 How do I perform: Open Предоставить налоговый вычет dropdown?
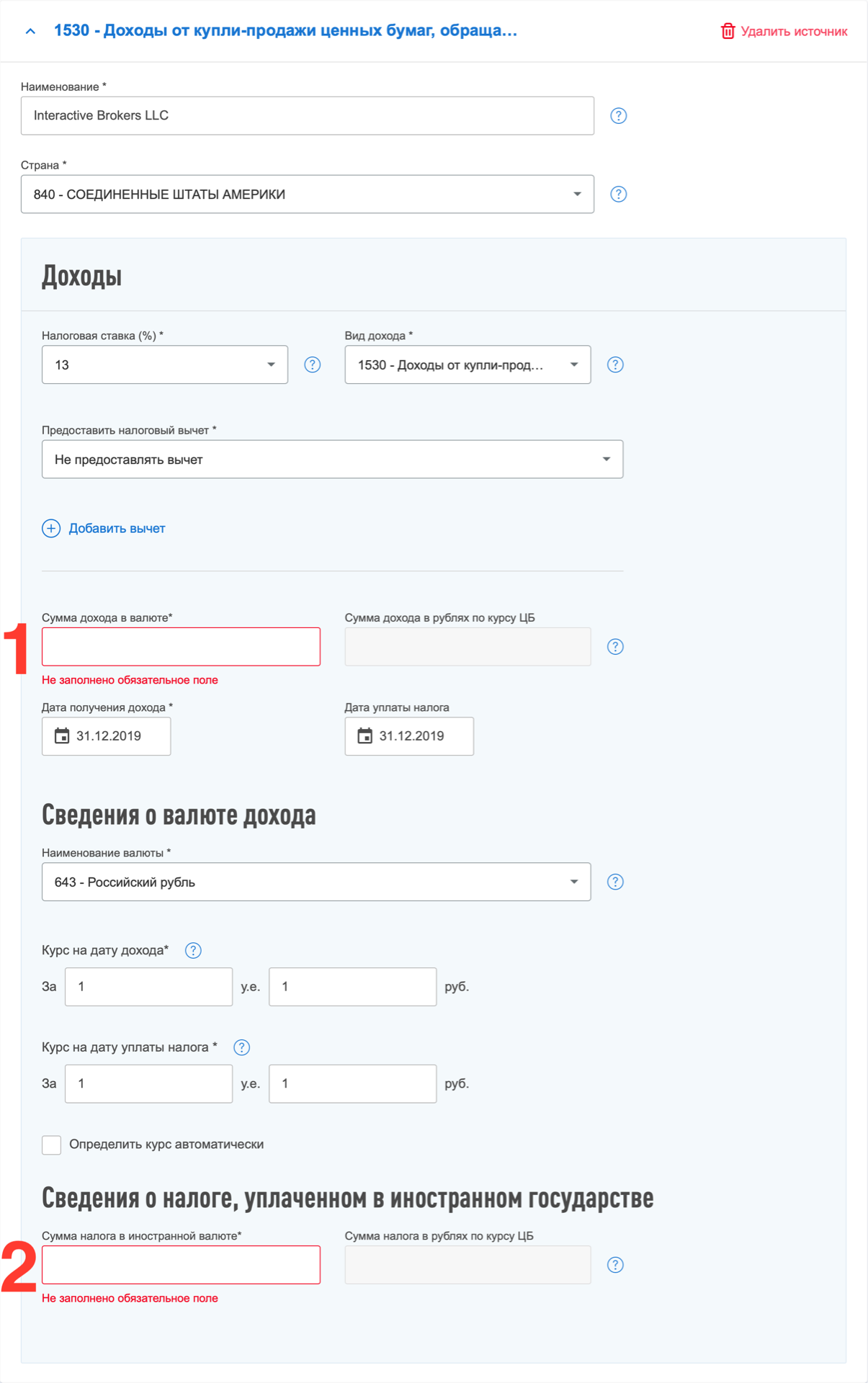pyautogui.click(x=332, y=460)
